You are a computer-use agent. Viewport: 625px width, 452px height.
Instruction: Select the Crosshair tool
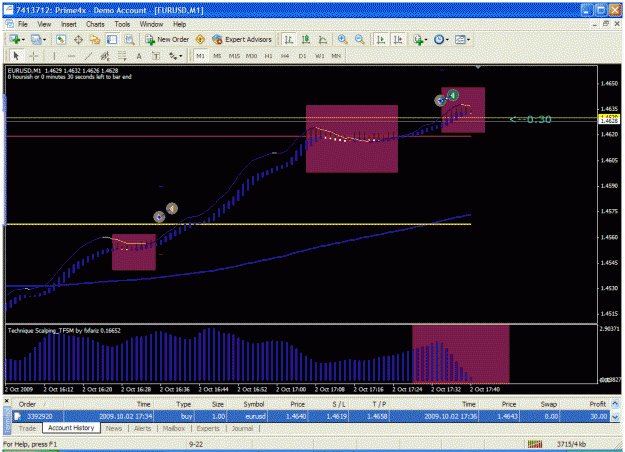(x=33, y=56)
